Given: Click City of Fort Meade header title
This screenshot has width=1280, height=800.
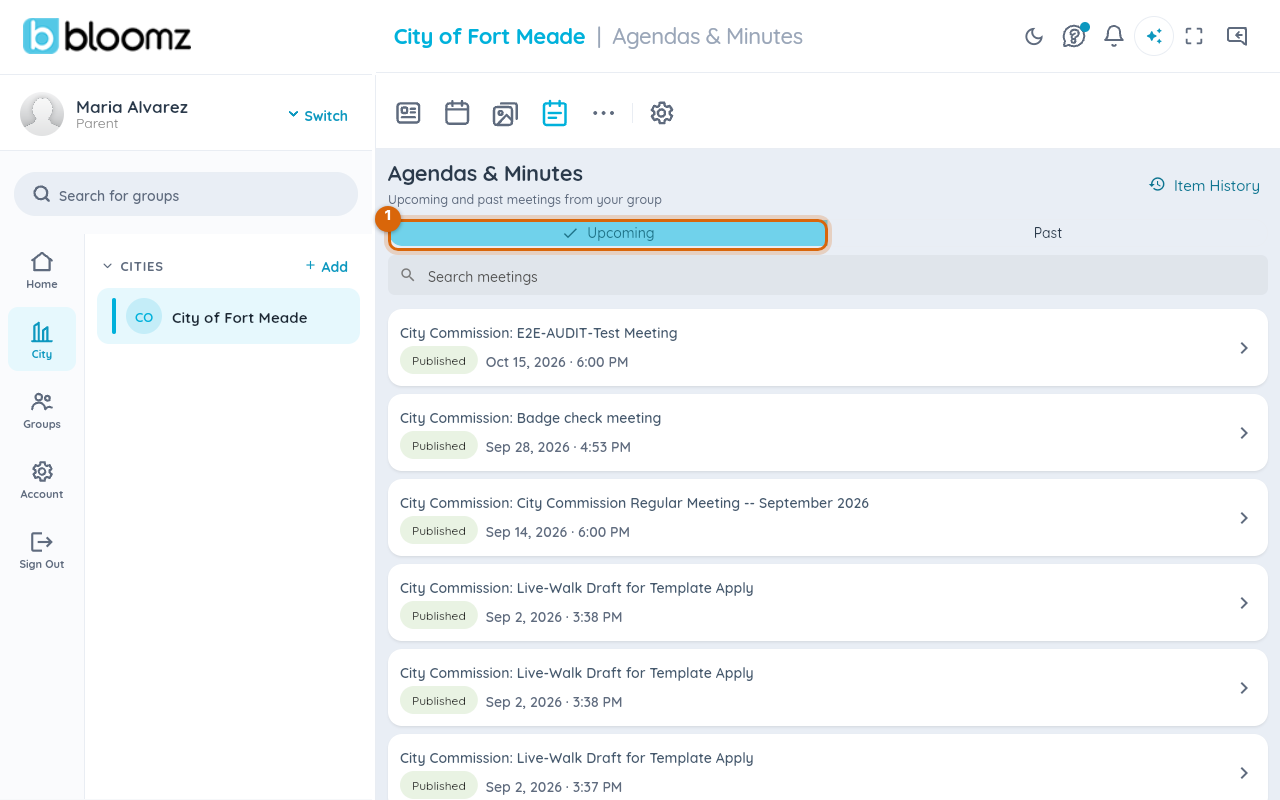Looking at the screenshot, I should pos(489,37).
